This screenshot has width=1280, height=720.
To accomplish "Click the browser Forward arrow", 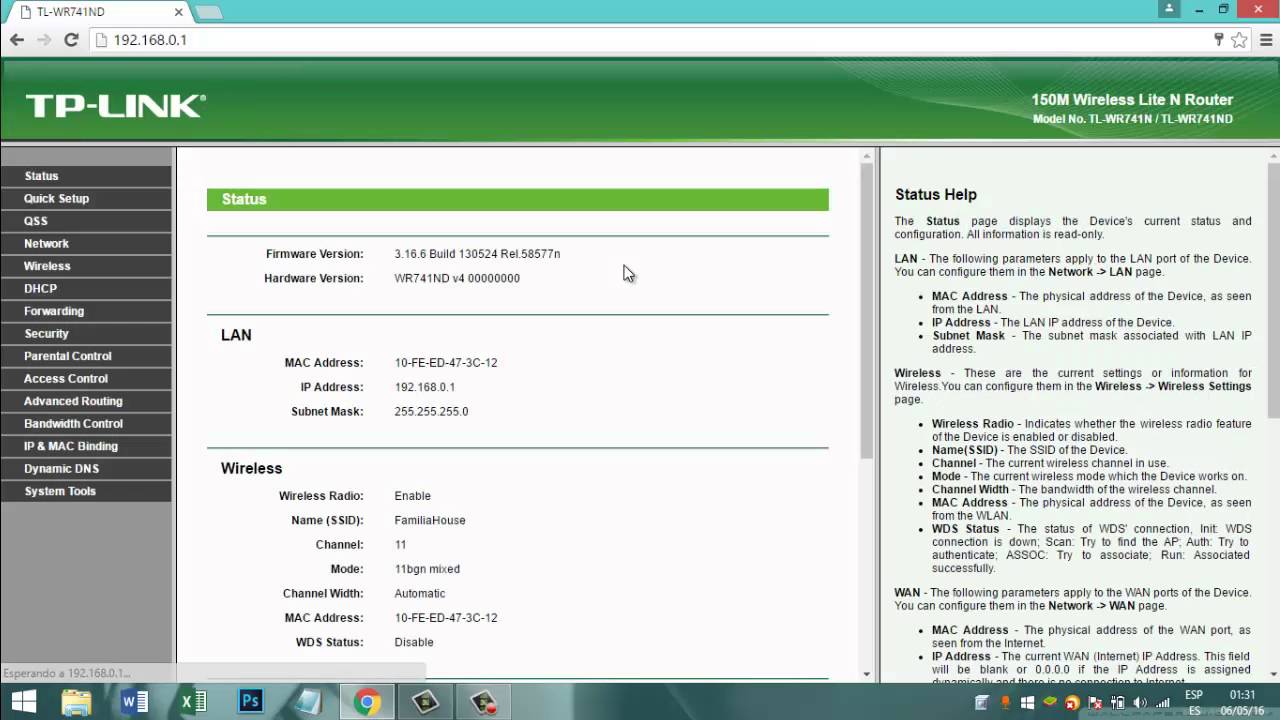I will [x=44, y=40].
